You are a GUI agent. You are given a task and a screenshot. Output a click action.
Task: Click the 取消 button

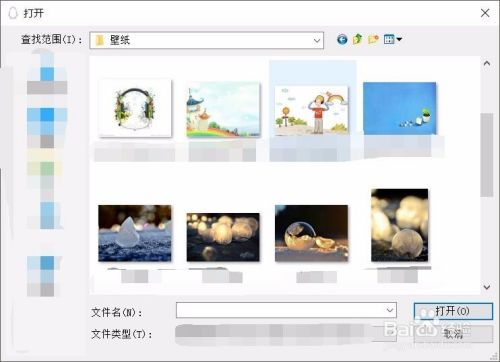pos(453,334)
